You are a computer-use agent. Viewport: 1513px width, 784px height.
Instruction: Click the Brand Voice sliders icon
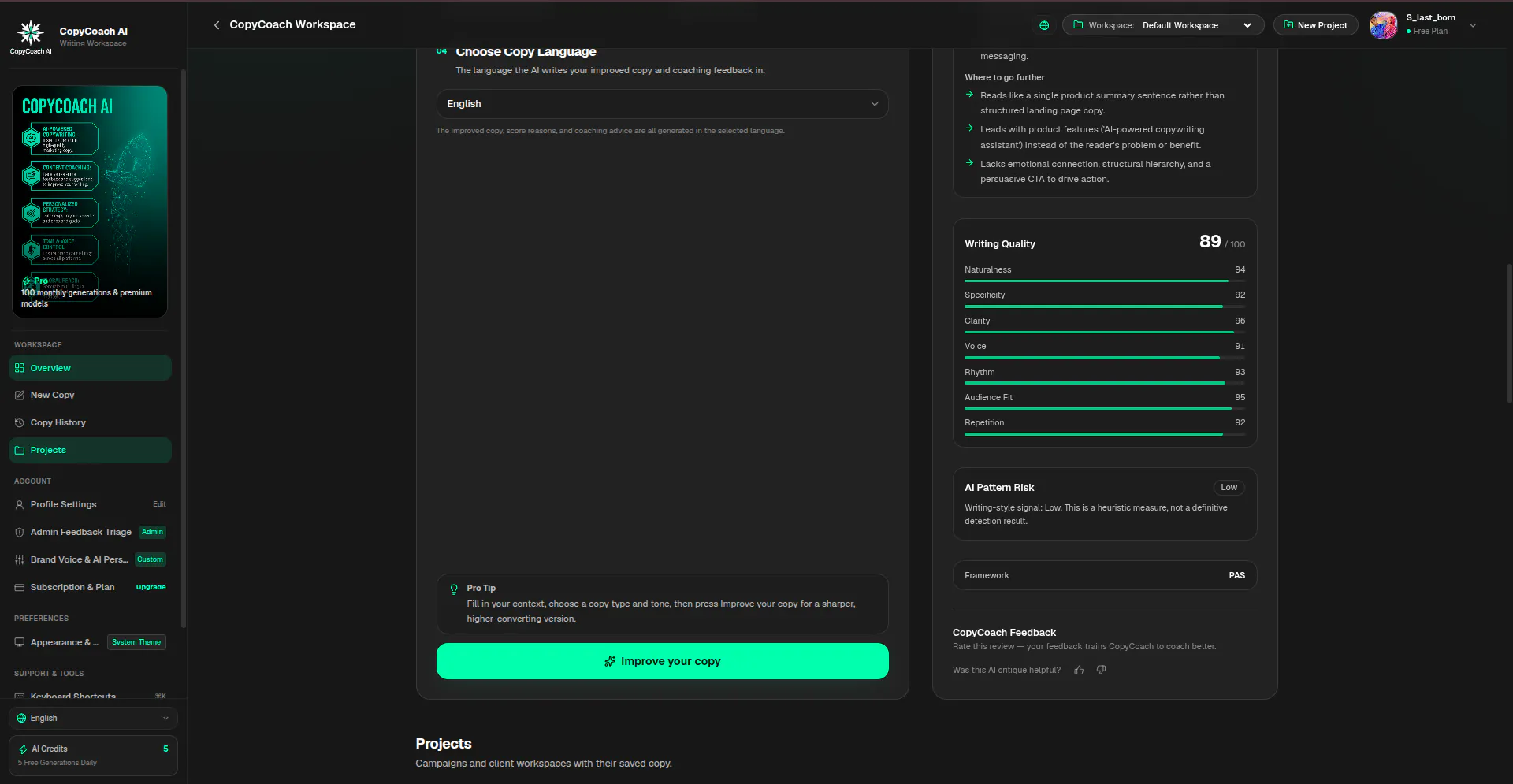[20, 560]
